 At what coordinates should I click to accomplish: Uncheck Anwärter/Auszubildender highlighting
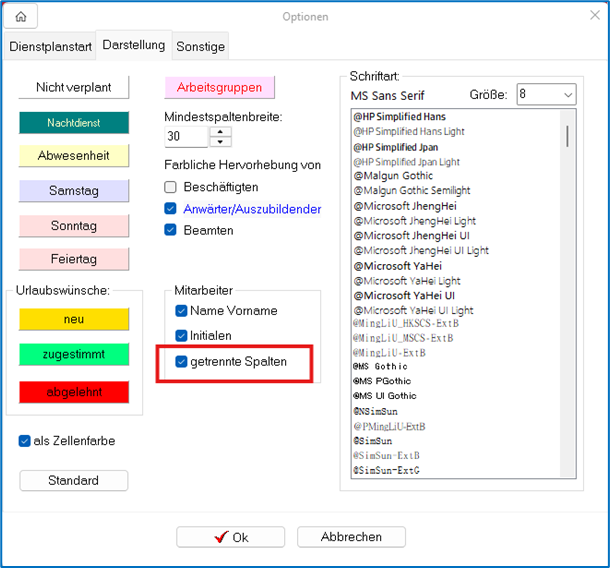[x=170, y=209]
